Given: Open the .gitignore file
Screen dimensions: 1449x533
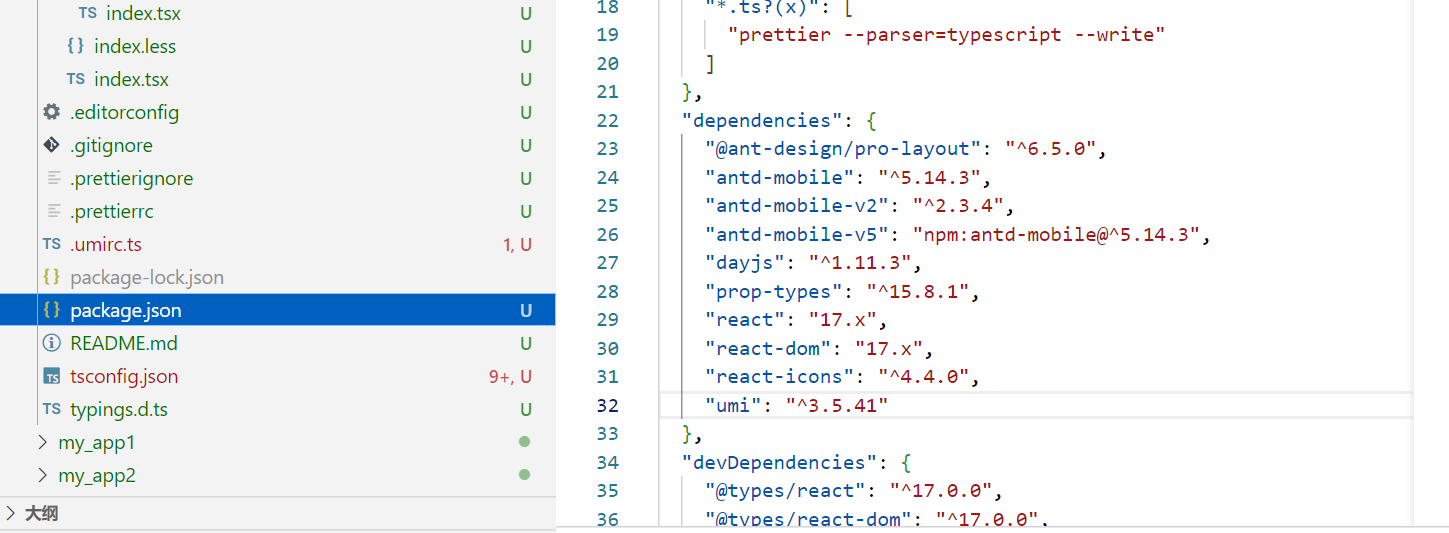Looking at the screenshot, I should (x=111, y=145).
